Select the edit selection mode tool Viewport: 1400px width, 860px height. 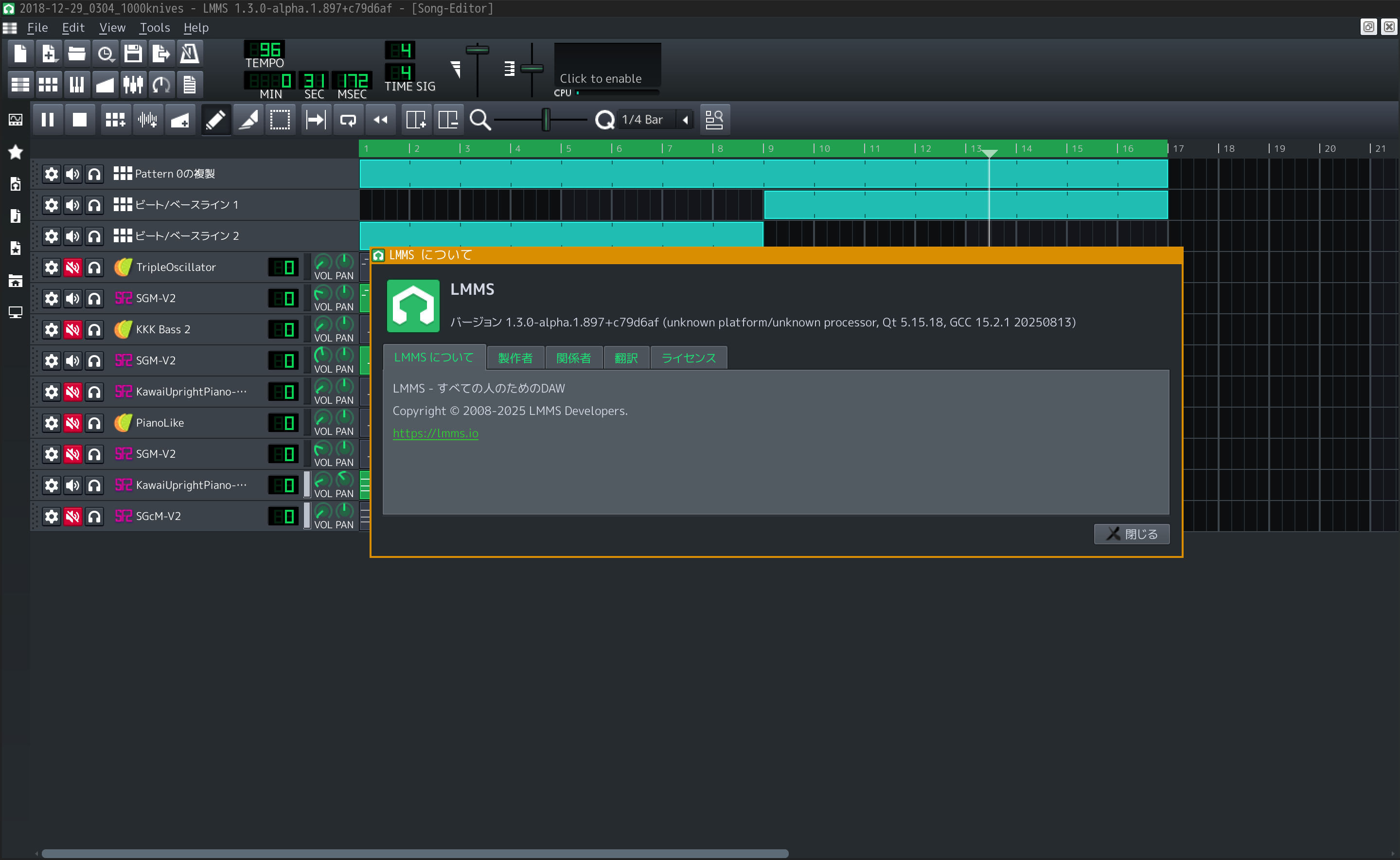point(280,120)
